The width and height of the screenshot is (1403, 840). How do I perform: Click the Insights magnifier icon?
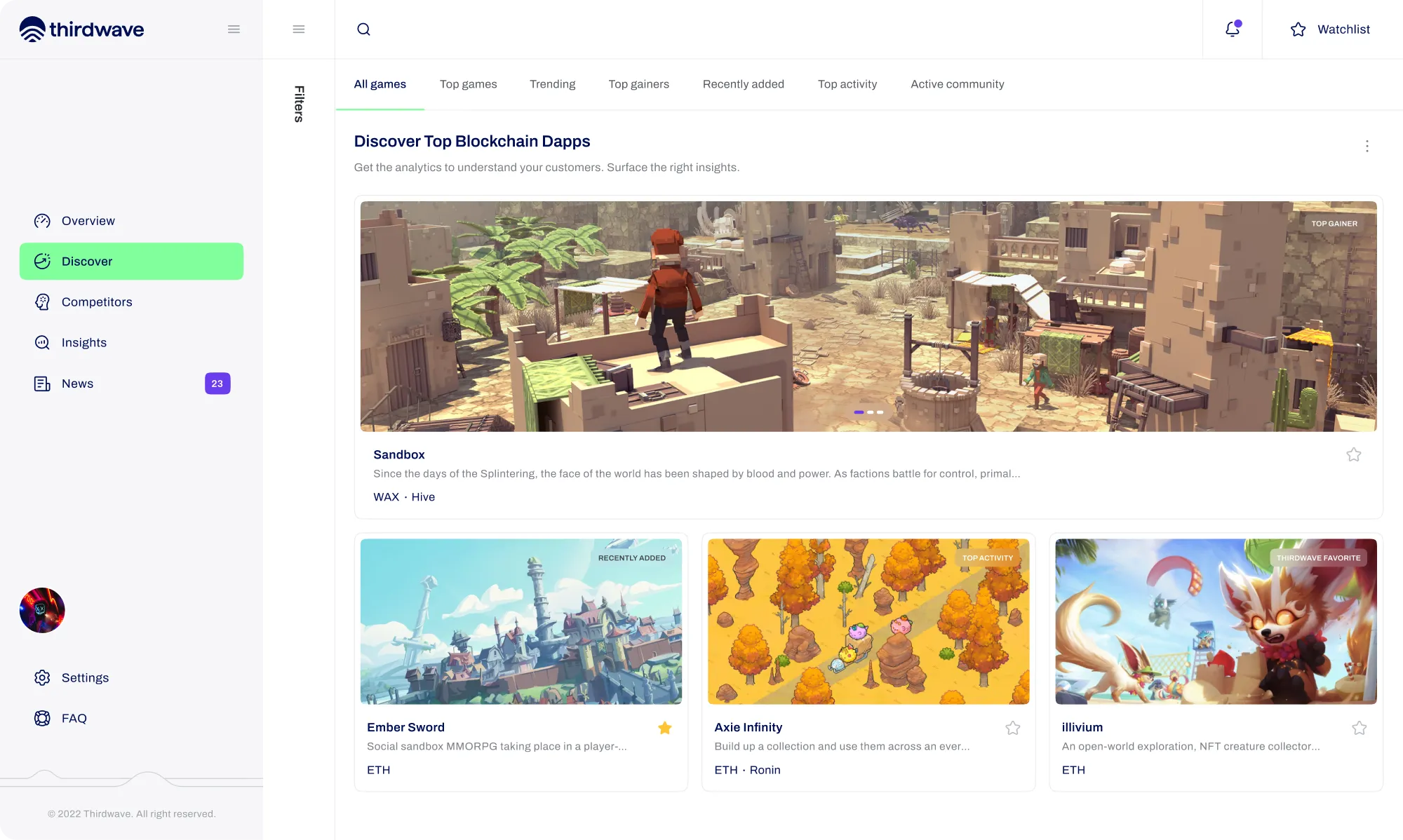[x=42, y=343]
